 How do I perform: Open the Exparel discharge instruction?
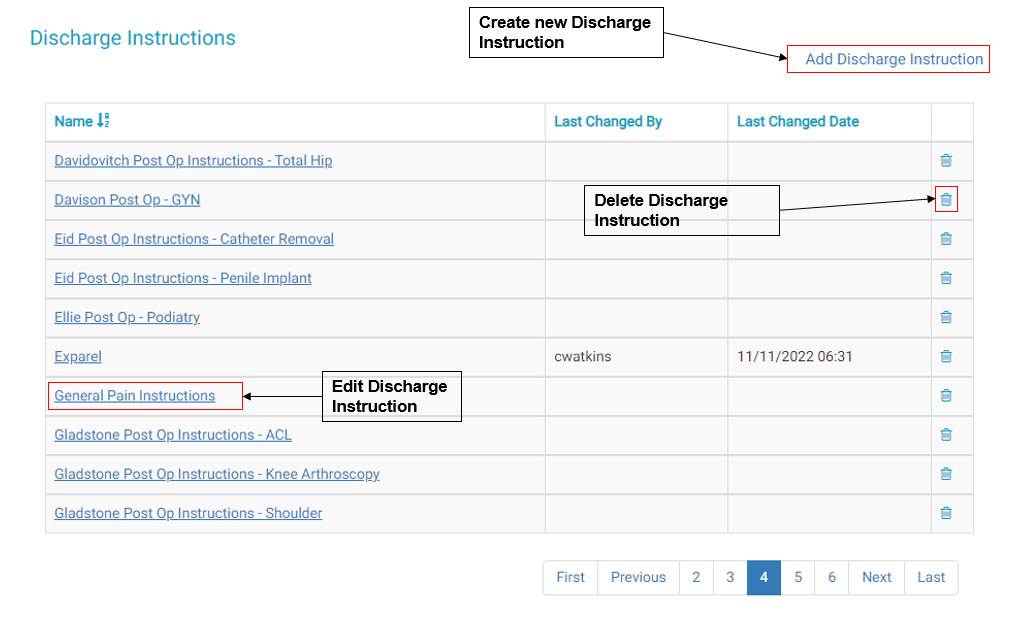[x=78, y=357]
